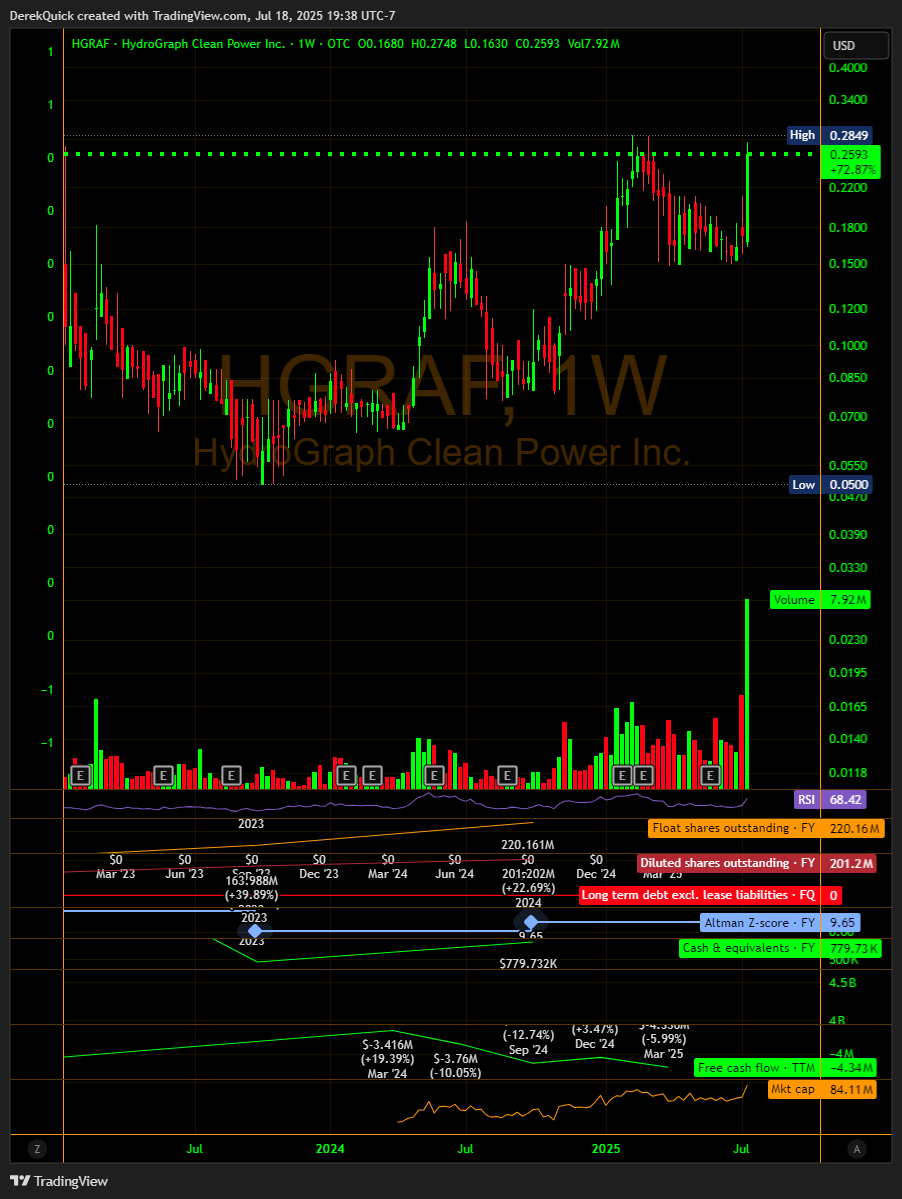Click the 2025 label on time axis
Image resolution: width=902 pixels, height=1199 pixels.
pyautogui.click(x=606, y=1149)
